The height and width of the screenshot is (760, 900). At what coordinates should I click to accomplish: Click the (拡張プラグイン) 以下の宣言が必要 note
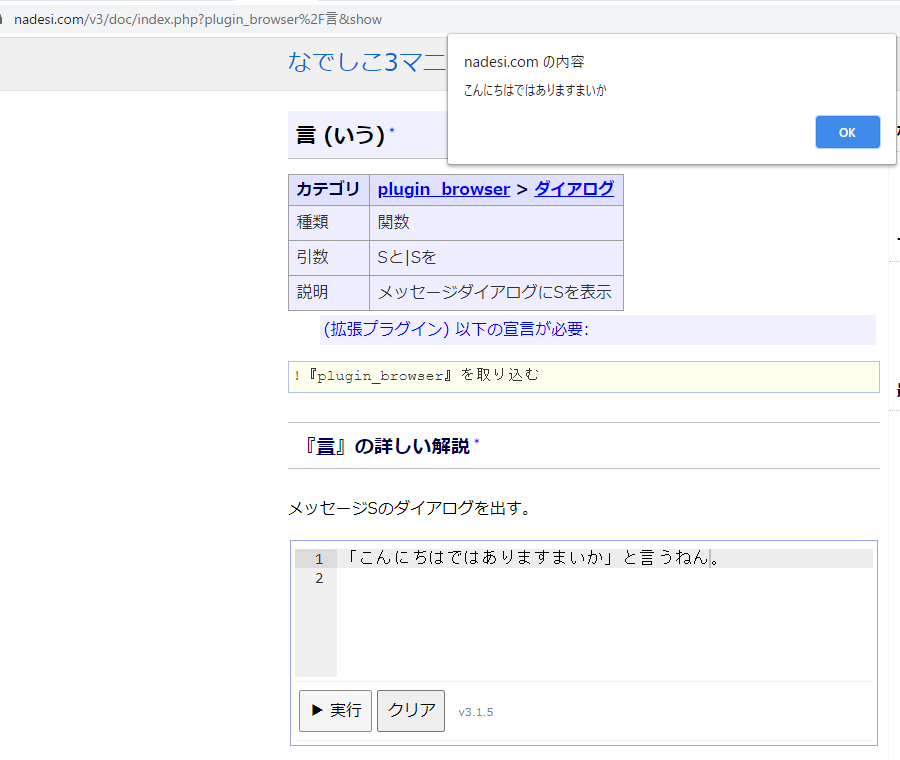(456, 329)
